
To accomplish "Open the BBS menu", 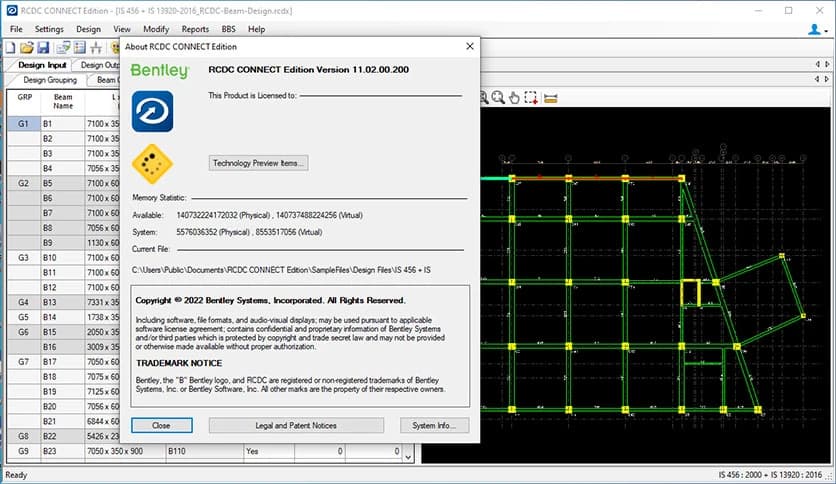I will 227,29.
